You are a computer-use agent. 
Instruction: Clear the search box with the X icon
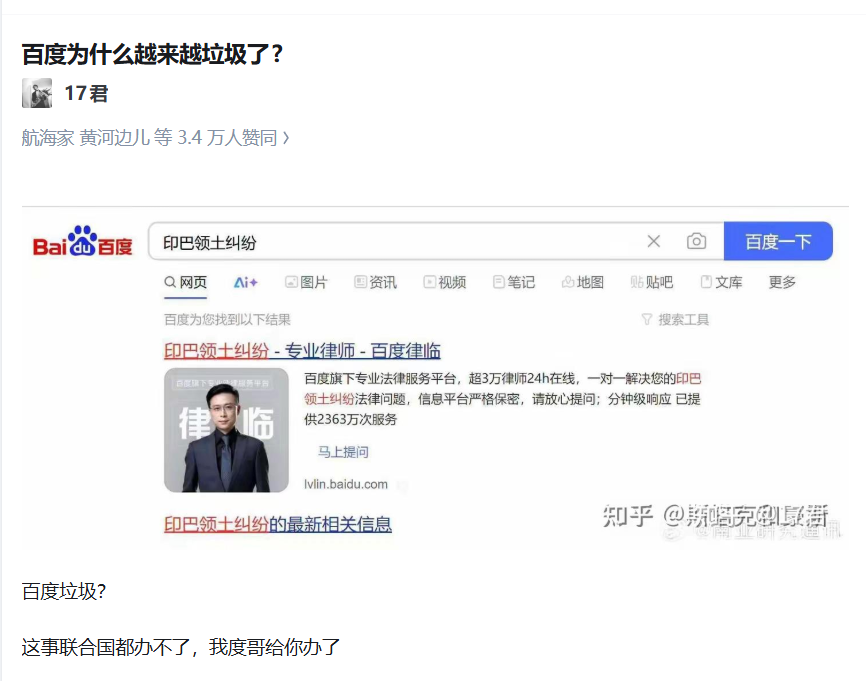point(653,241)
